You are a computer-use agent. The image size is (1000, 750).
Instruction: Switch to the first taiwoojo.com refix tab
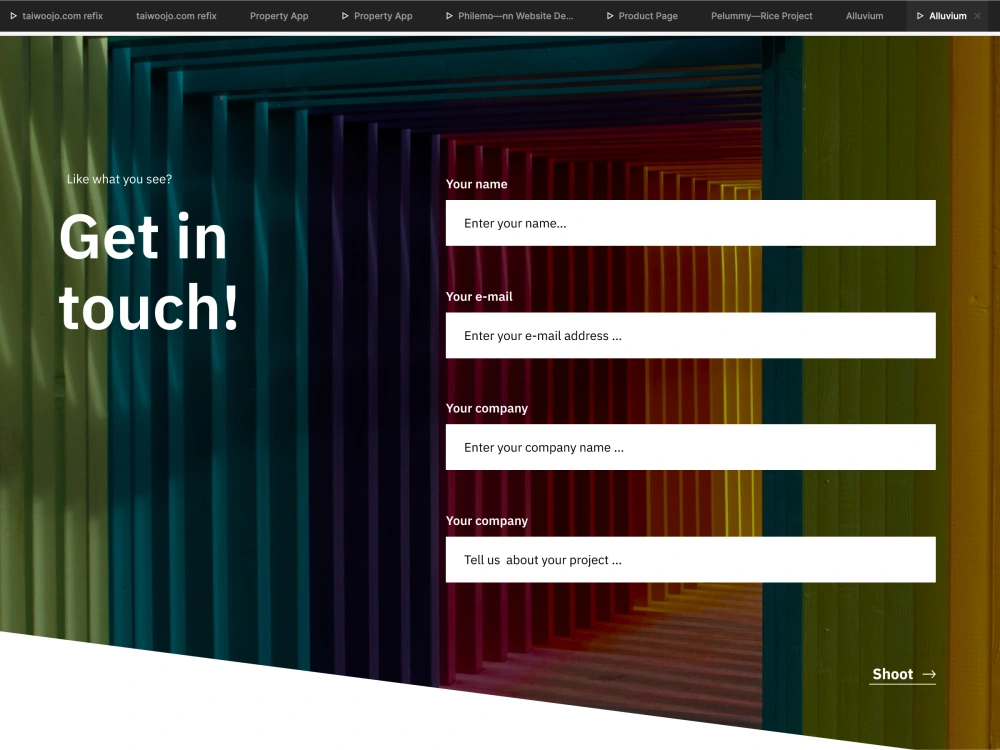coord(62,15)
